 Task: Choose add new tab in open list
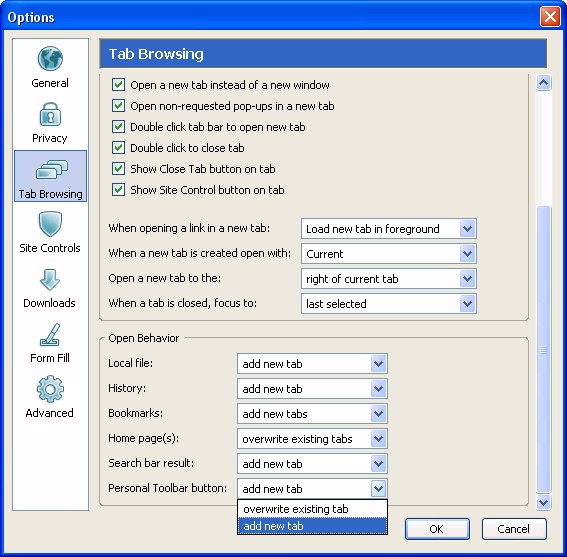(312, 526)
